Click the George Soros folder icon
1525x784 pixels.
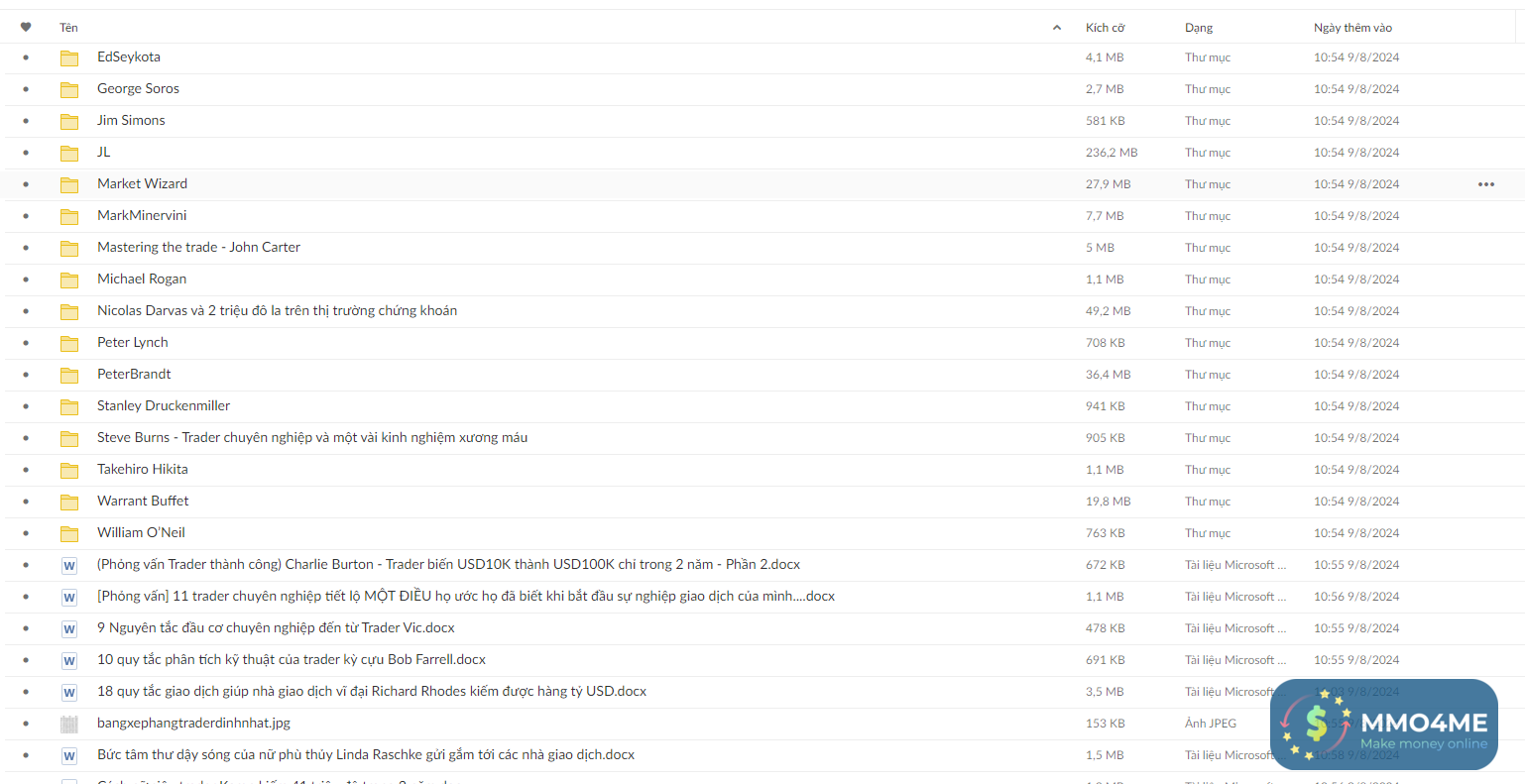(69, 89)
